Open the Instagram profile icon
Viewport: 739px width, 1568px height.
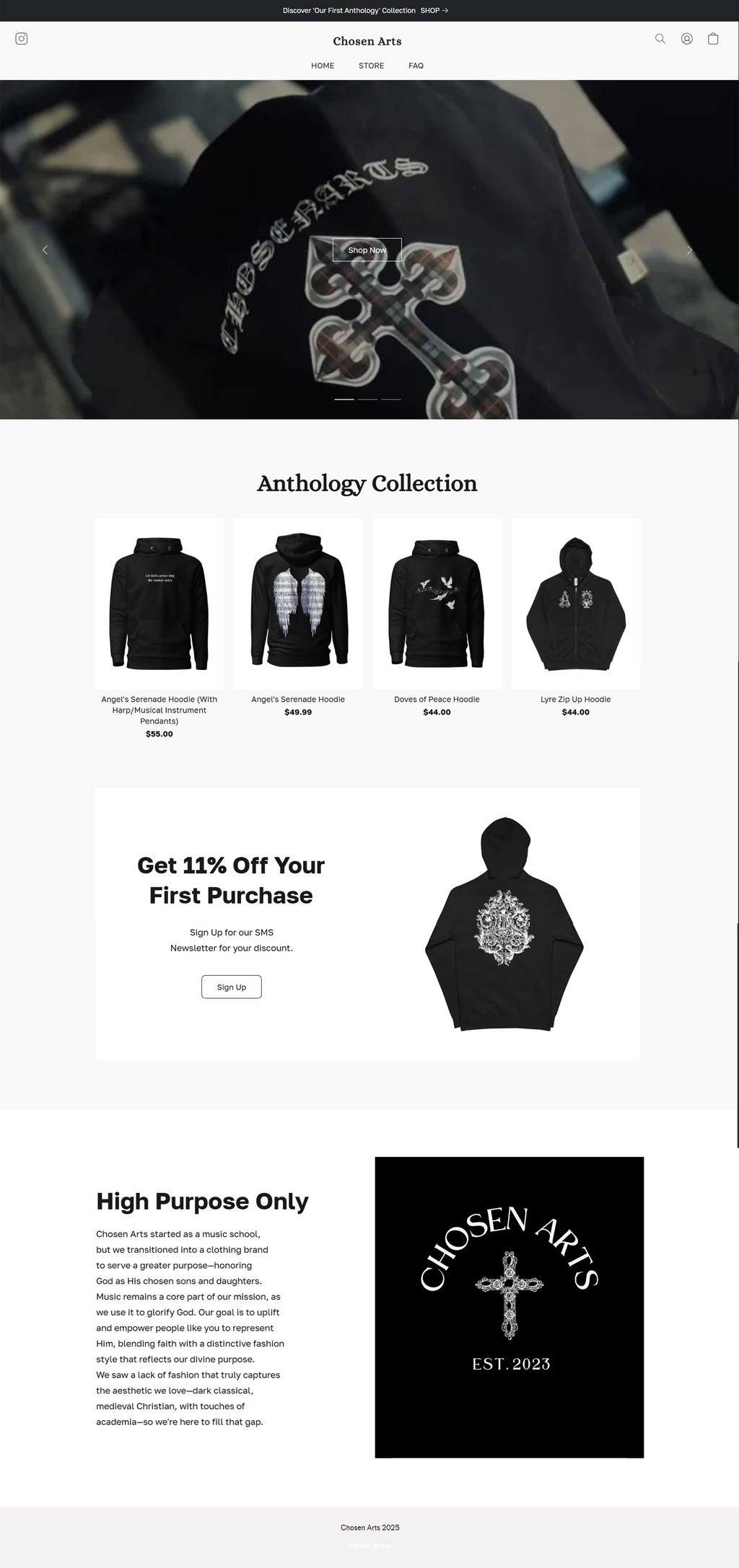(22, 39)
